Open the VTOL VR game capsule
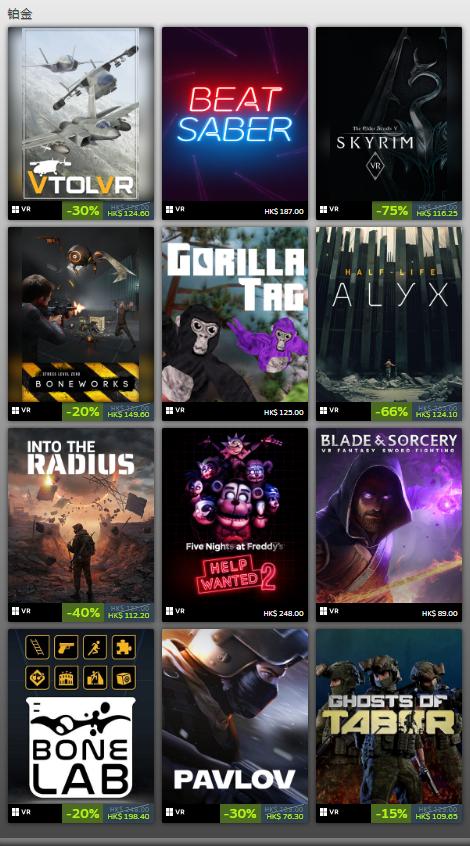This screenshot has width=470, height=846. pos(81,114)
